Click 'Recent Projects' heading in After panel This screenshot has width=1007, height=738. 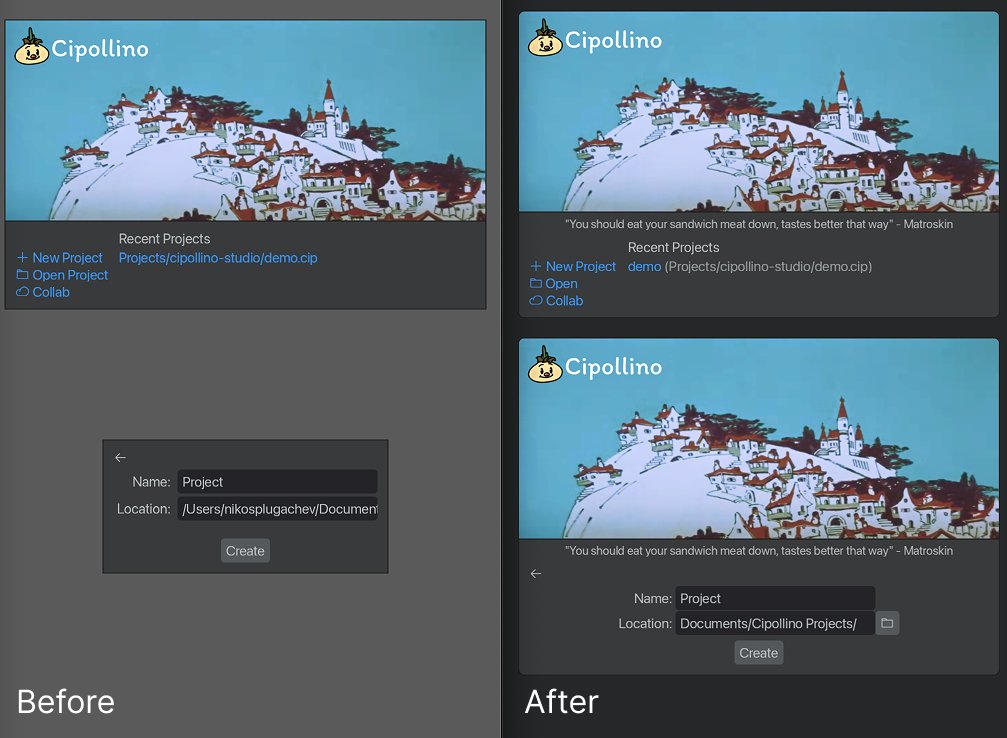[x=673, y=247]
